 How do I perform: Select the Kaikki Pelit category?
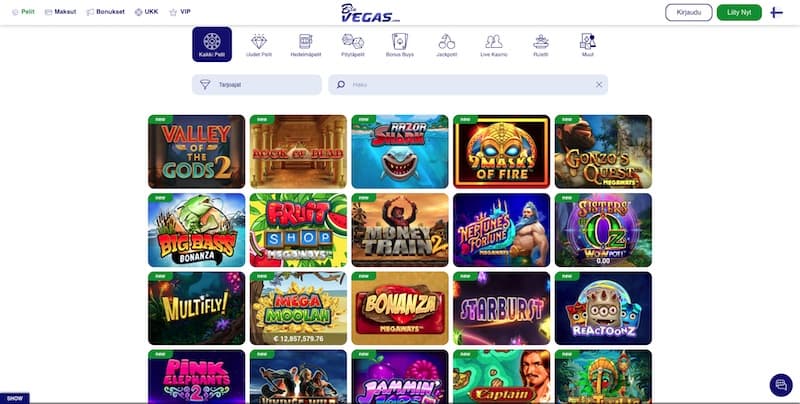point(212,44)
